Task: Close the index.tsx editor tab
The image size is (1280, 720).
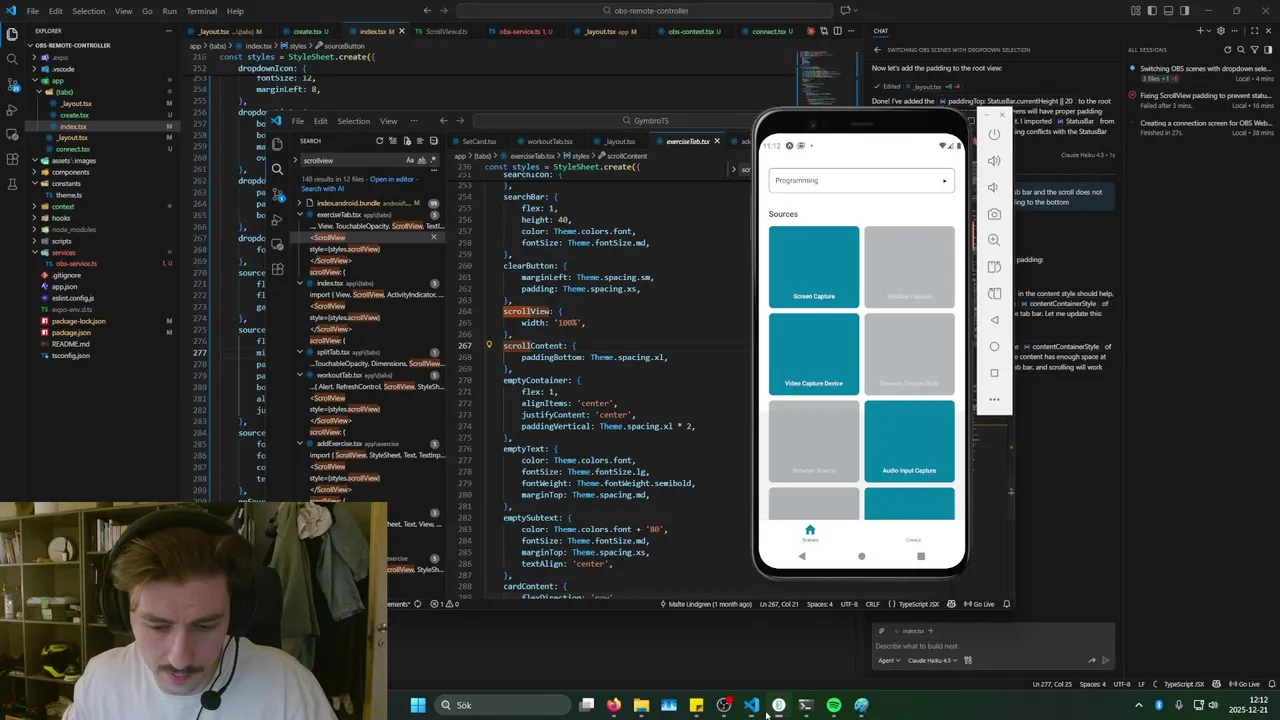Action: point(402,31)
